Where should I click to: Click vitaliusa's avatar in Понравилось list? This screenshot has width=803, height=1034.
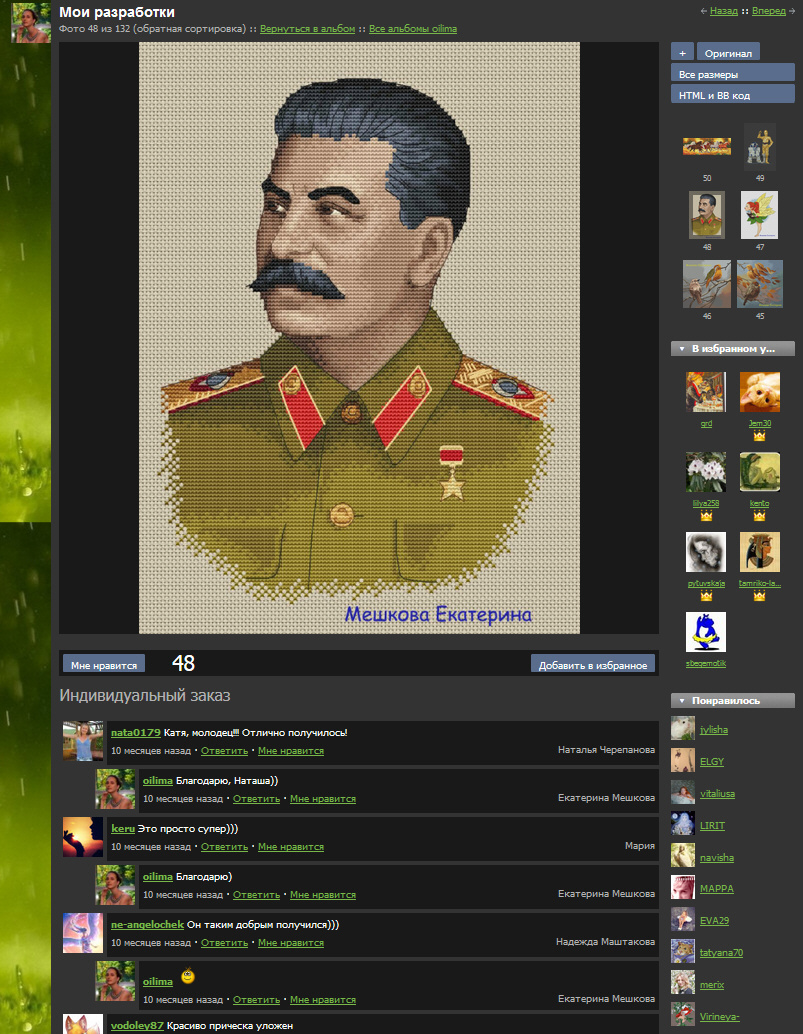click(x=683, y=792)
